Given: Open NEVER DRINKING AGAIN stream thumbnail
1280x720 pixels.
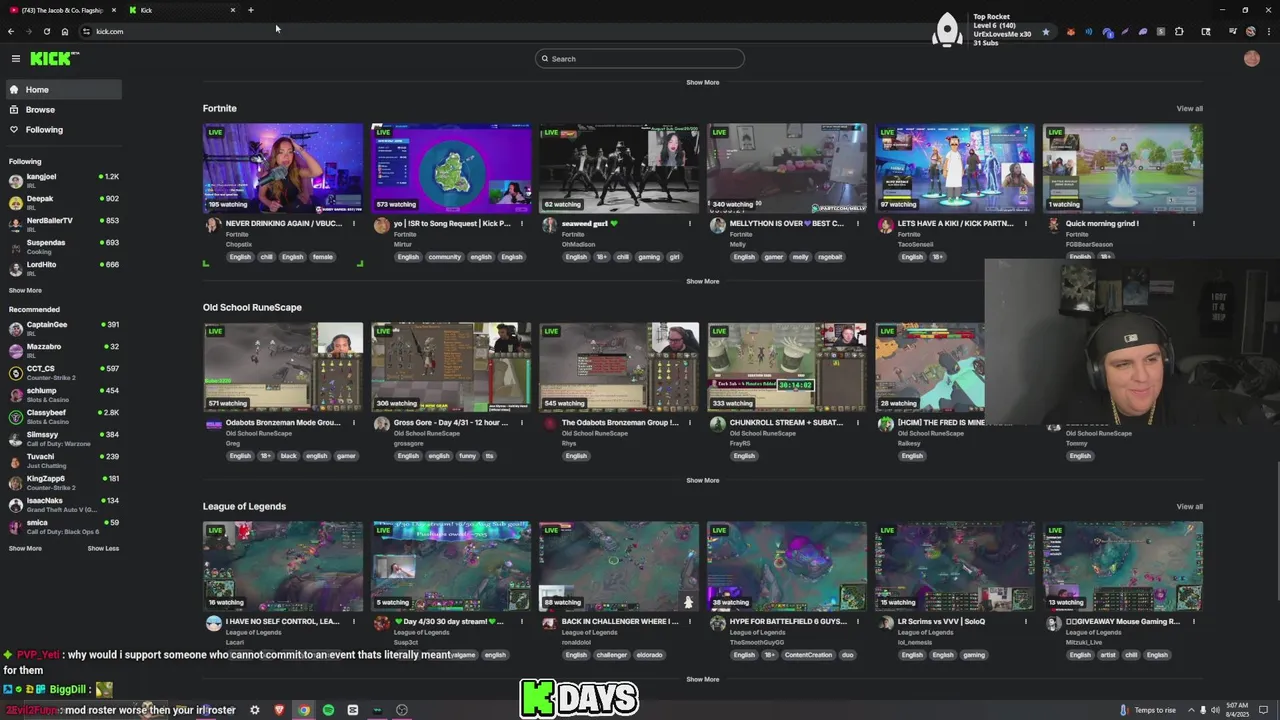Looking at the screenshot, I should [x=283, y=168].
